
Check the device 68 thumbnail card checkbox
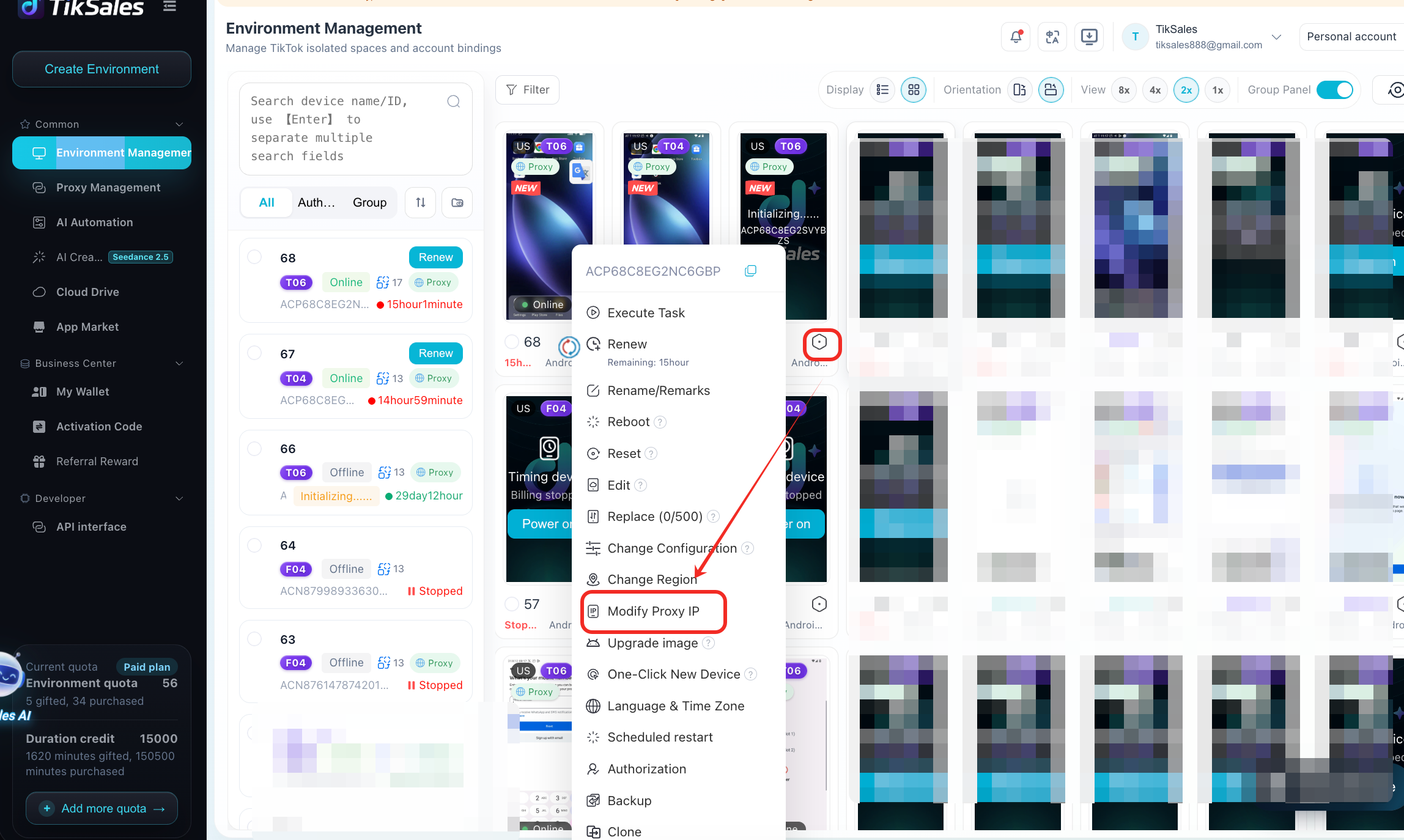511,342
